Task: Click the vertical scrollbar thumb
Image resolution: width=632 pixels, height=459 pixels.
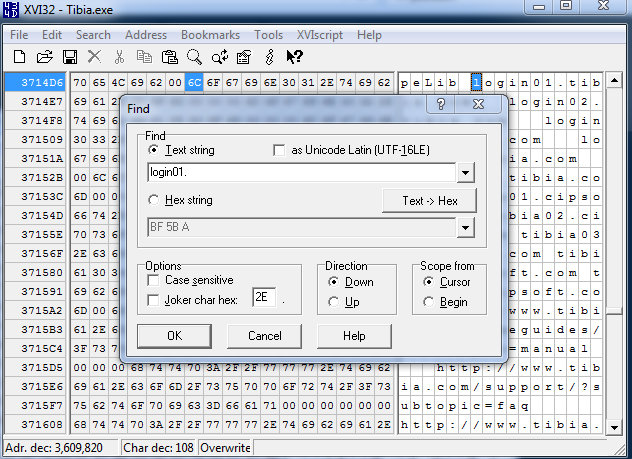Action: coord(614,311)
